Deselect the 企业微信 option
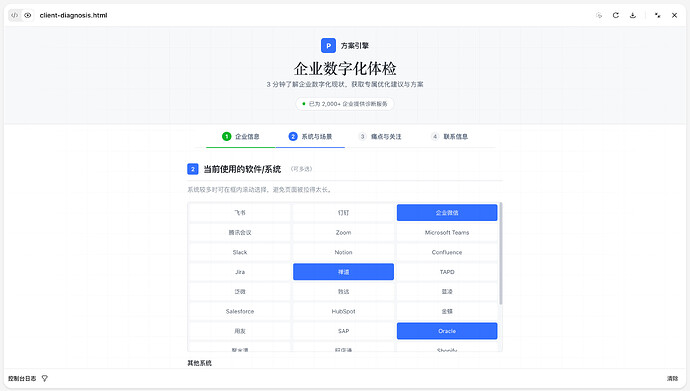The height and width of the screenshot is (391, 690). click(447, 213)
